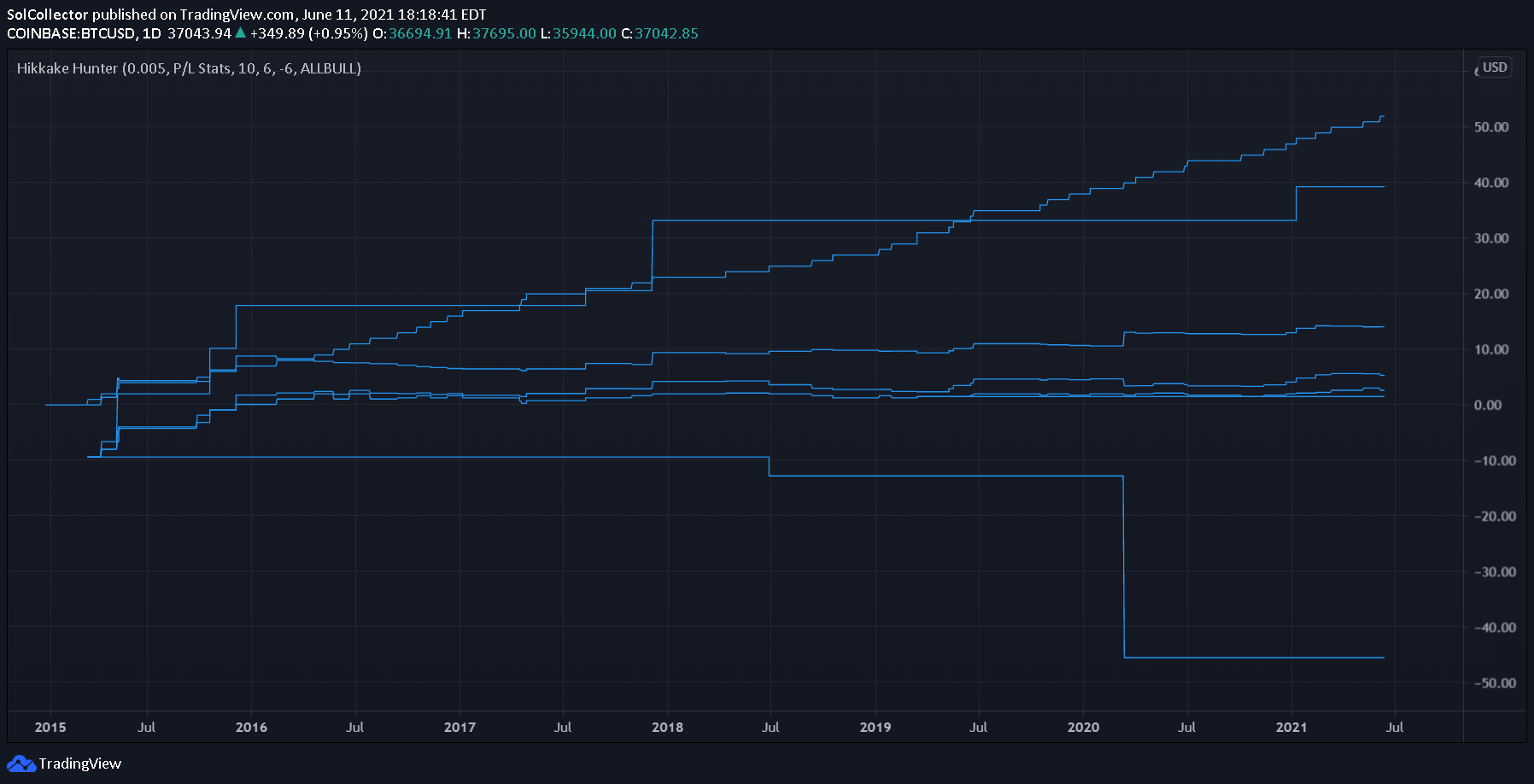Image resolution: width=1534 pixels, height=784 pixels.
Task: Click the green up-arrow price change icon
Action: [x=240, y=33]
